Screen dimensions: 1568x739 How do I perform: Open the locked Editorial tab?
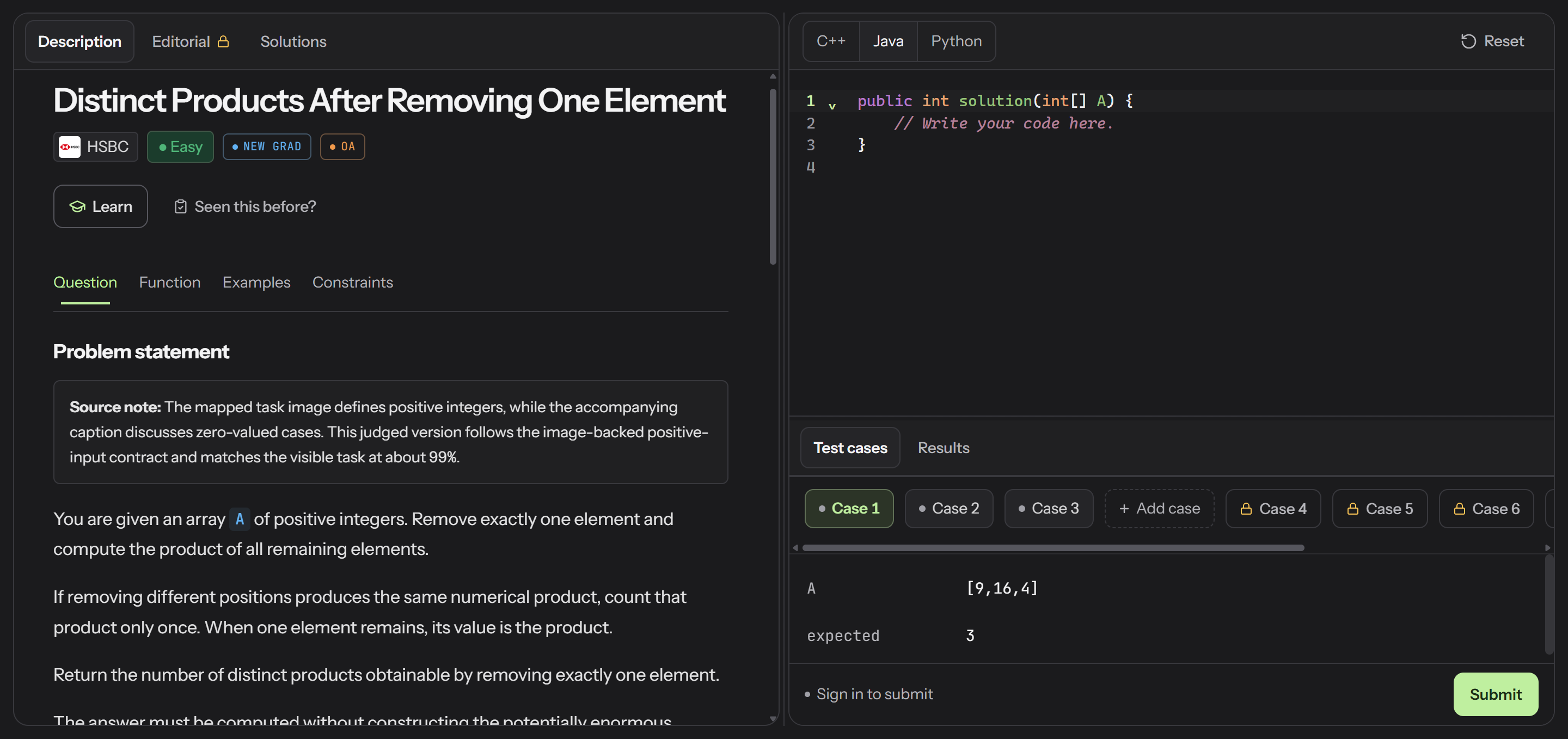(191, 41)
